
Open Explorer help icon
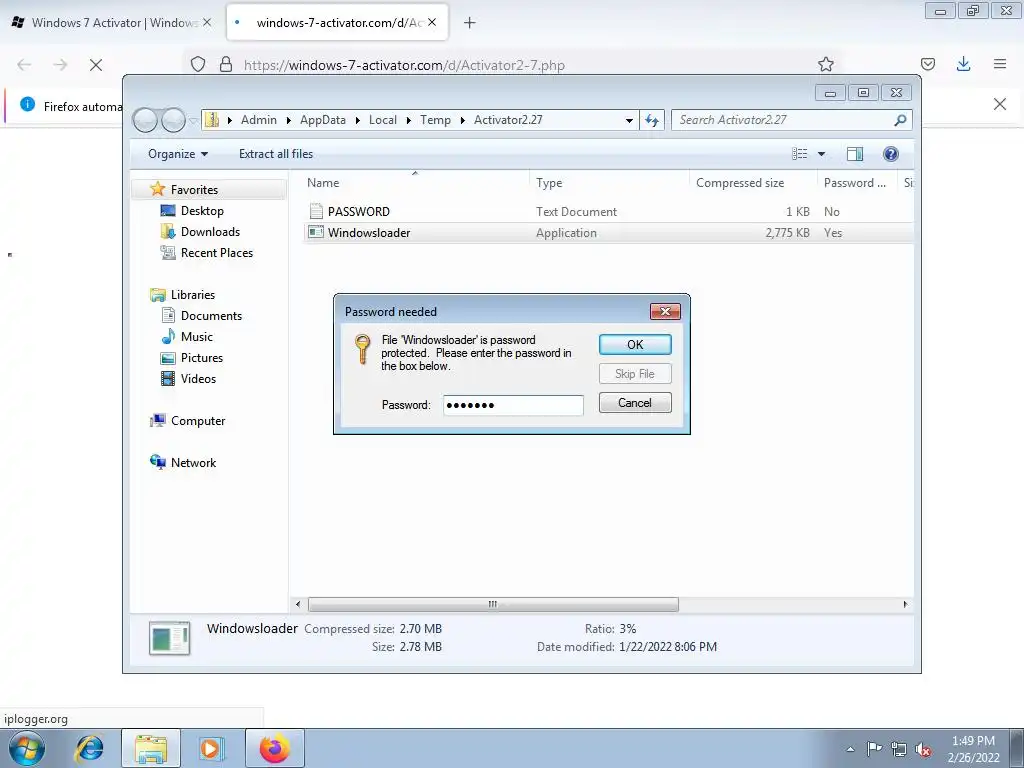[891, 154]
